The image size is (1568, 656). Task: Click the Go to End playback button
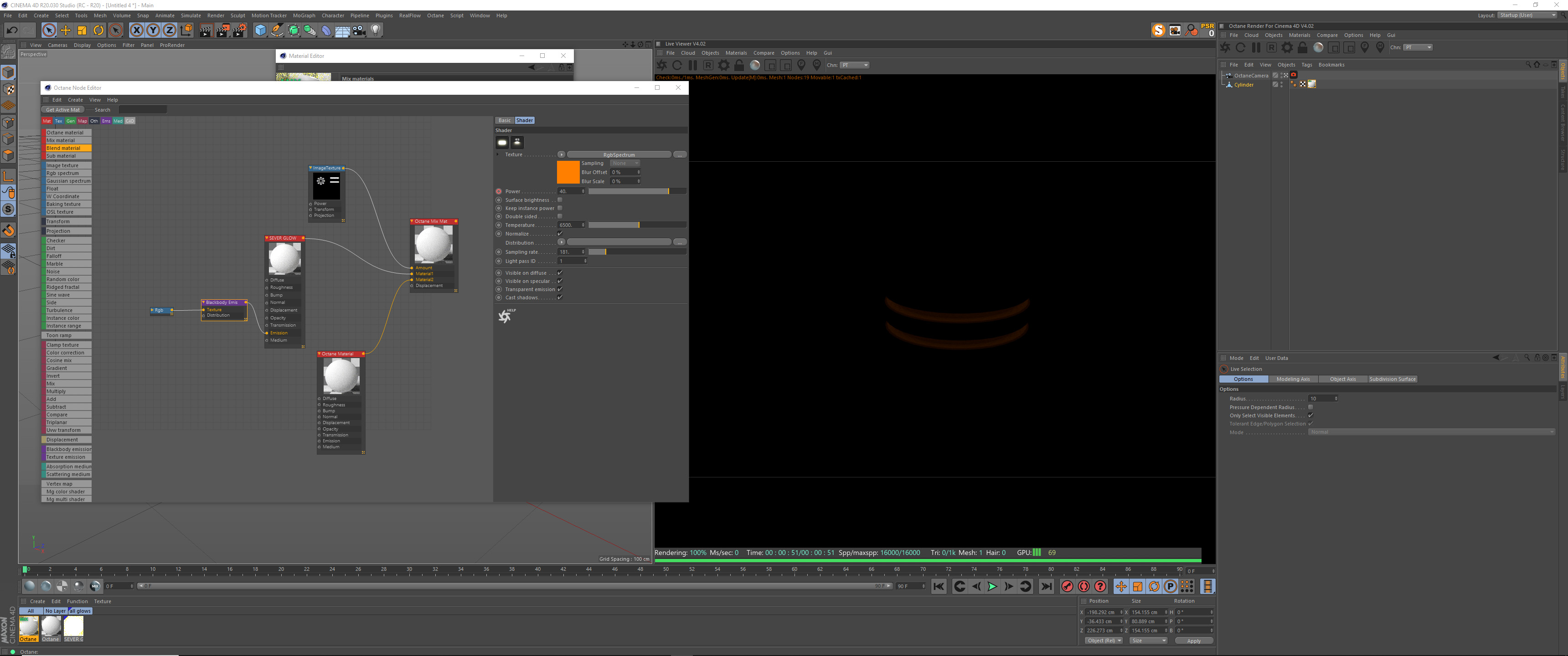pos(1047,587)
